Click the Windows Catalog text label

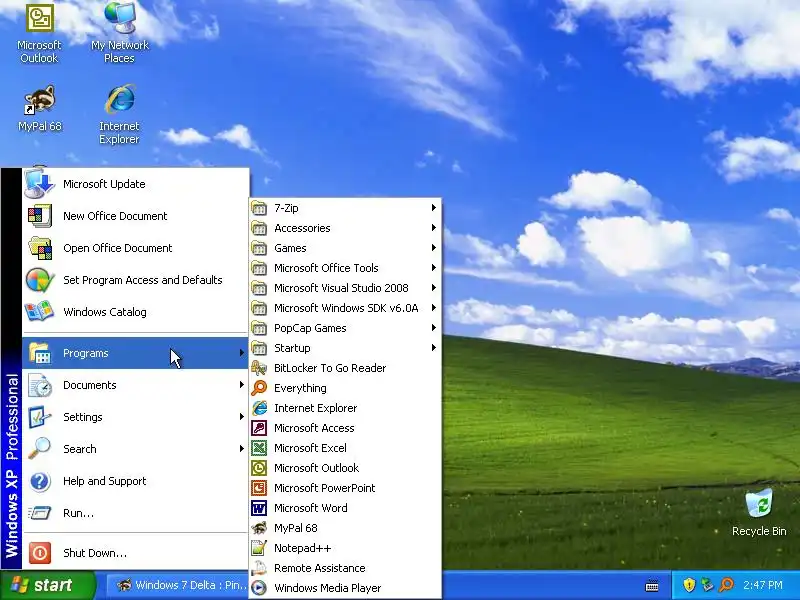point(105,312)
